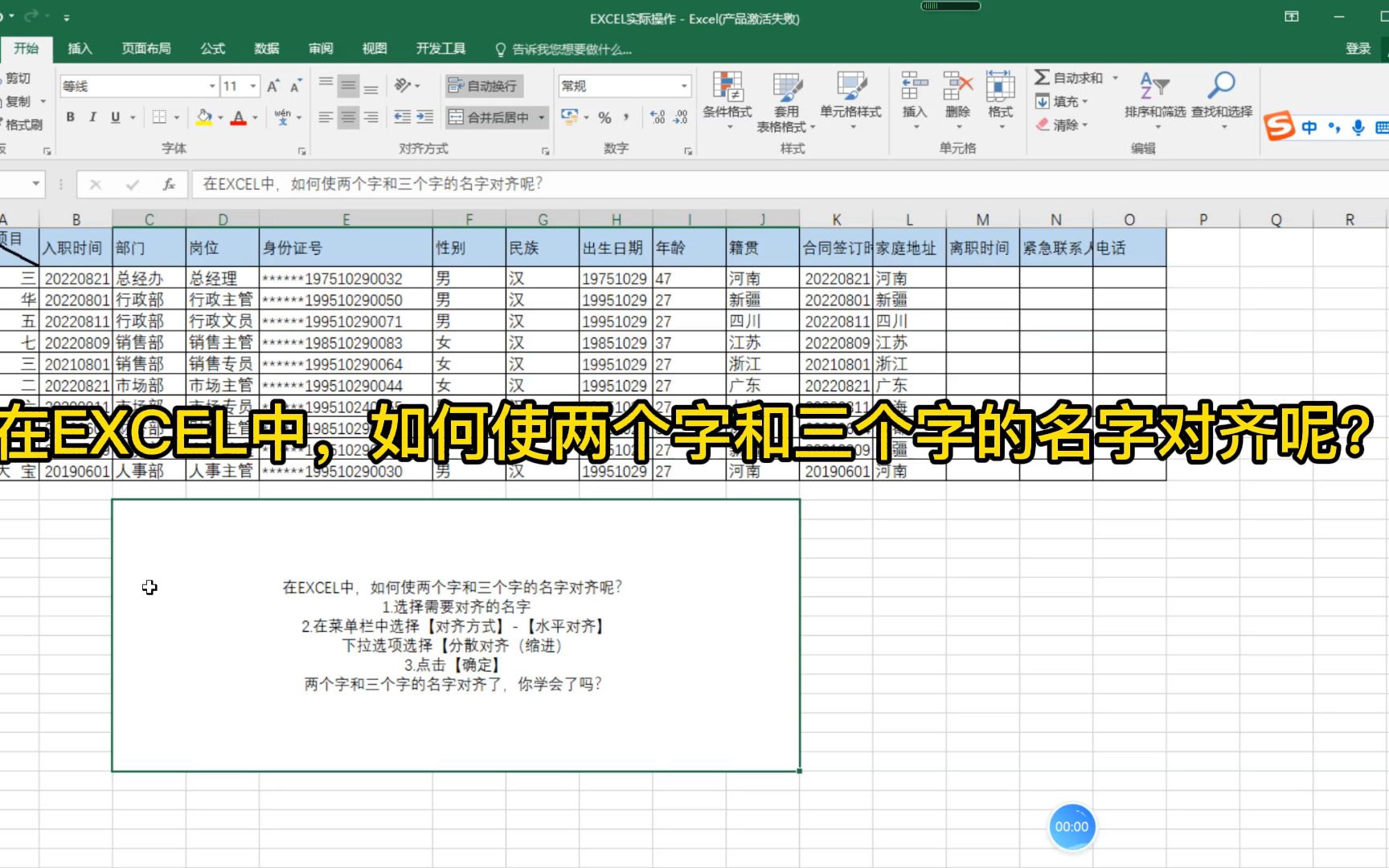The width and height of the screenshot is (1389, 868).
Task: Open the 字体 group dialog launcher
Action: (302, 150)
